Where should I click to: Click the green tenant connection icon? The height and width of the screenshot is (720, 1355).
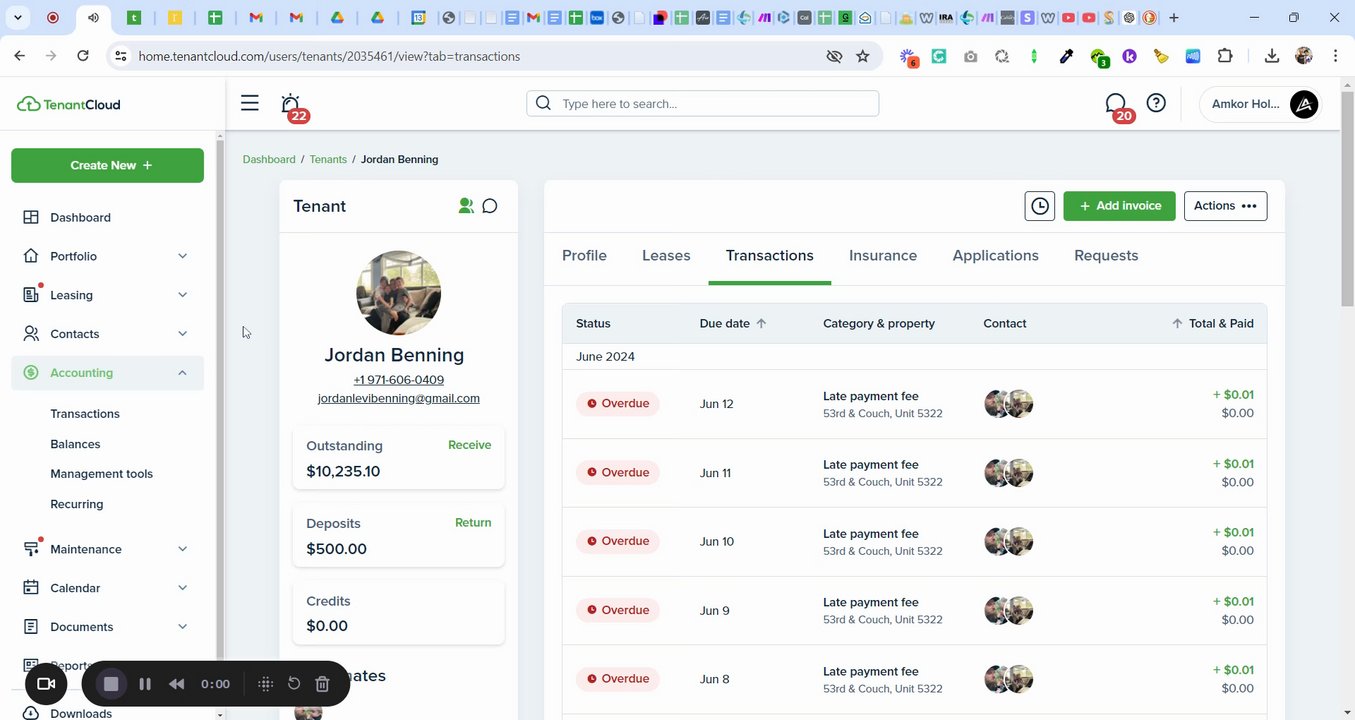466,206
